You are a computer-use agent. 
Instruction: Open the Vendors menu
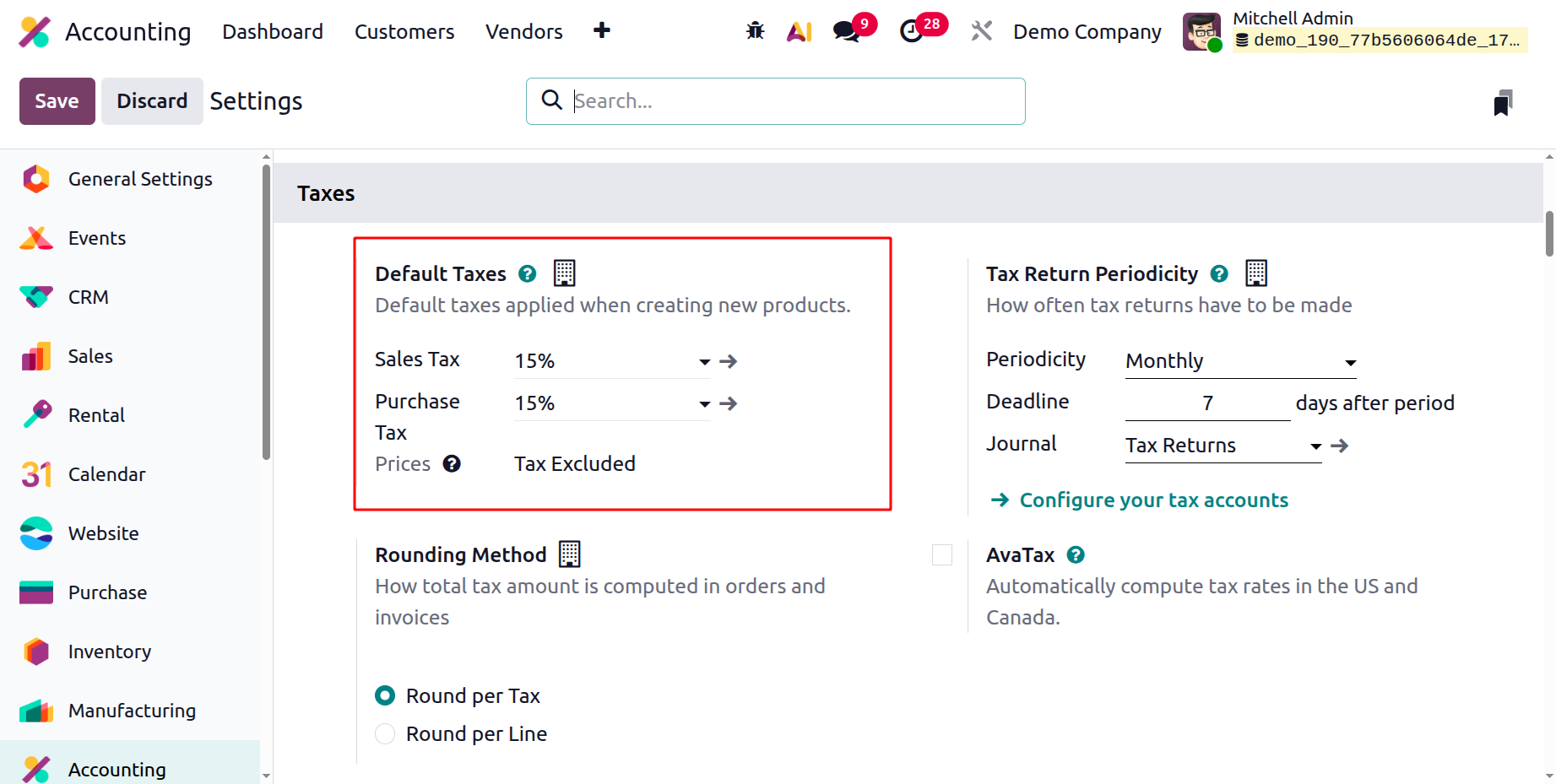[x=524, y=31]
